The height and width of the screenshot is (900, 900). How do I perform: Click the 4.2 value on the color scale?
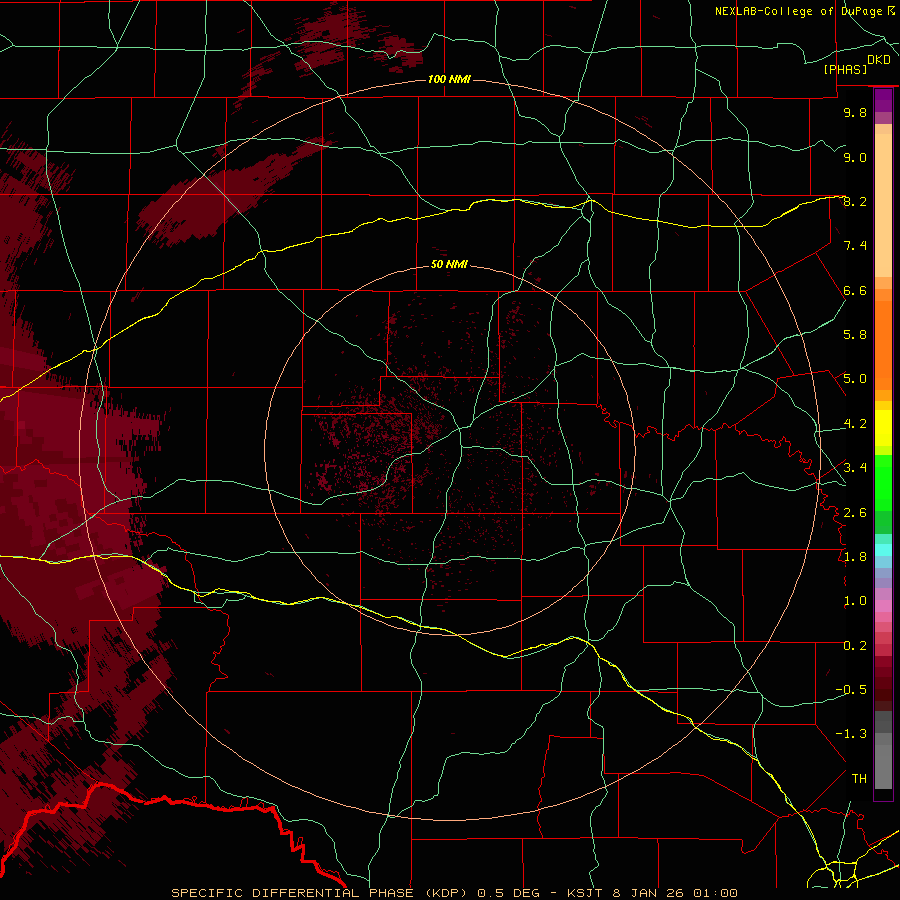855,424
